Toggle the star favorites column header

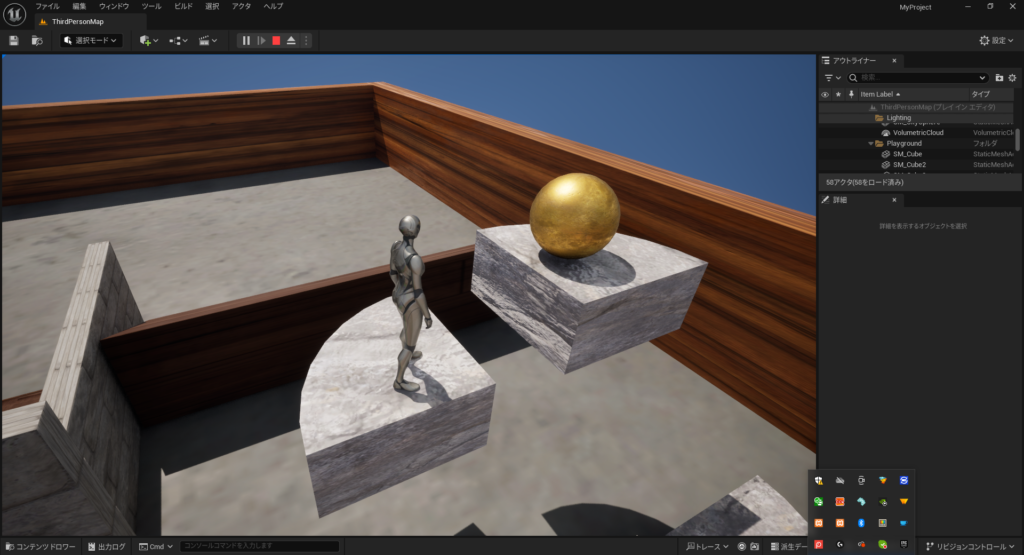(838, 94)
